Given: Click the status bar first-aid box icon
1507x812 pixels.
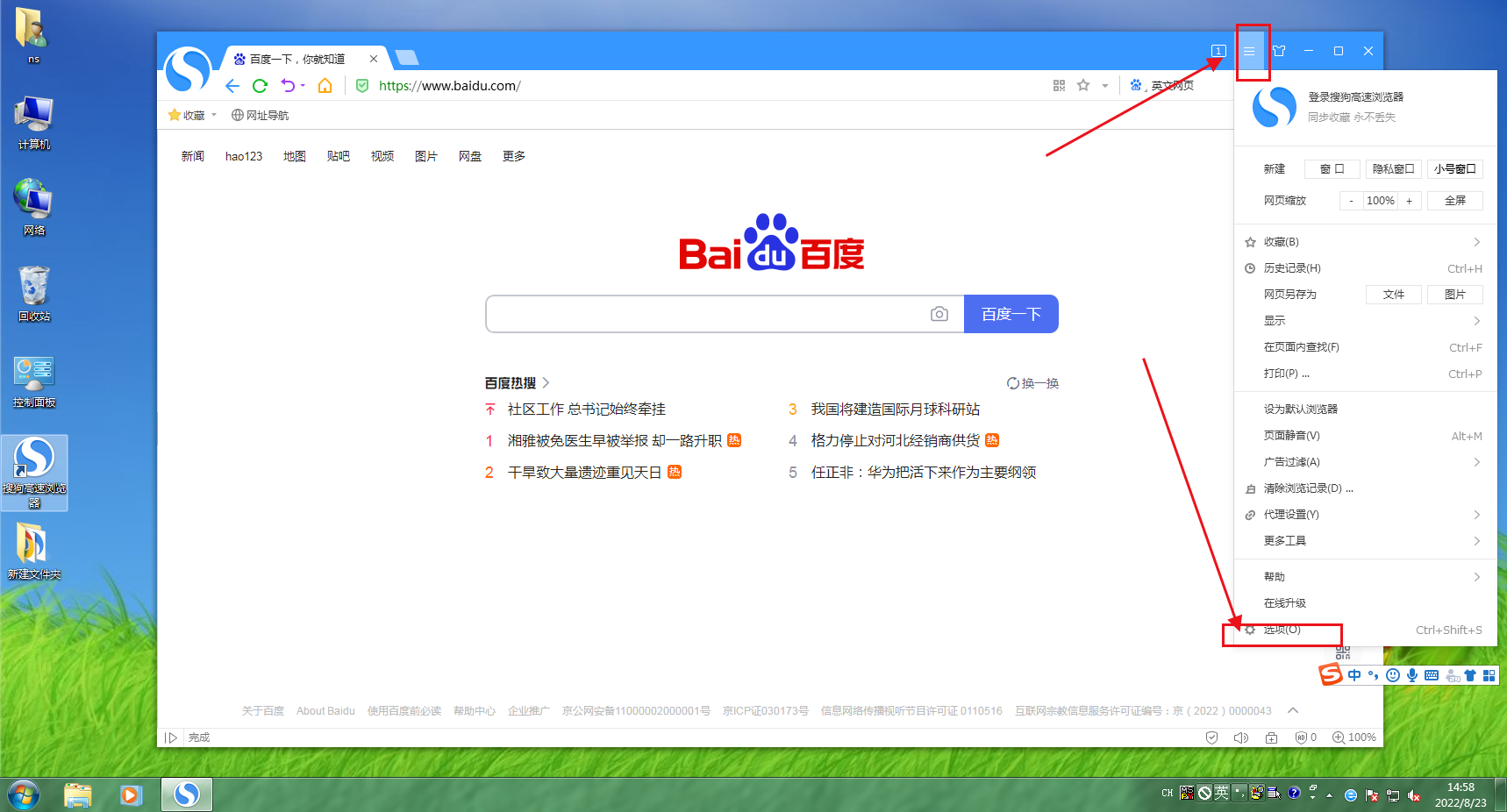Looking at the screenshot, I should tap(1271, 737).
